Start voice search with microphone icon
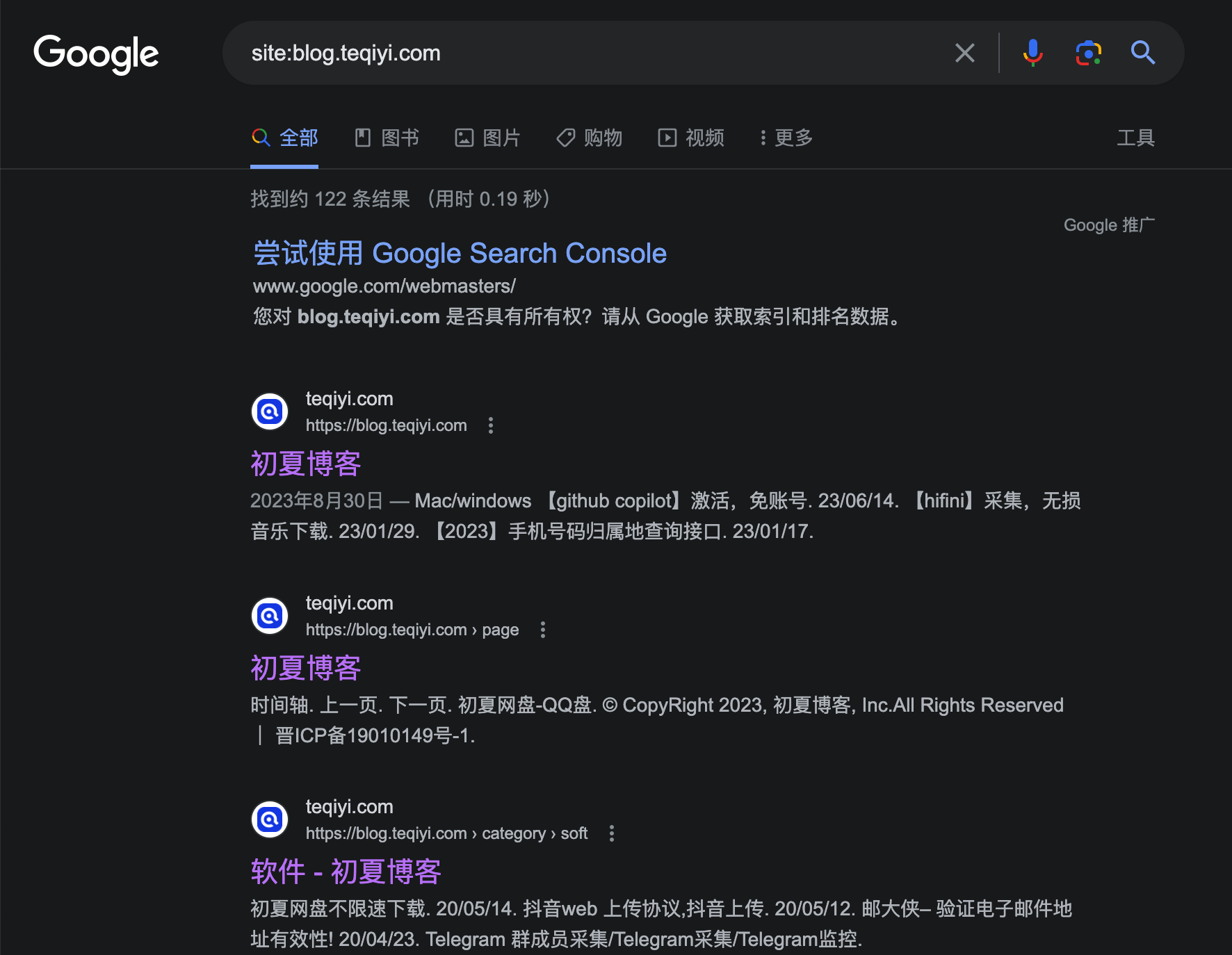Image resolution: width=1232 pixels, height=955 pixels. [1032, 53]
